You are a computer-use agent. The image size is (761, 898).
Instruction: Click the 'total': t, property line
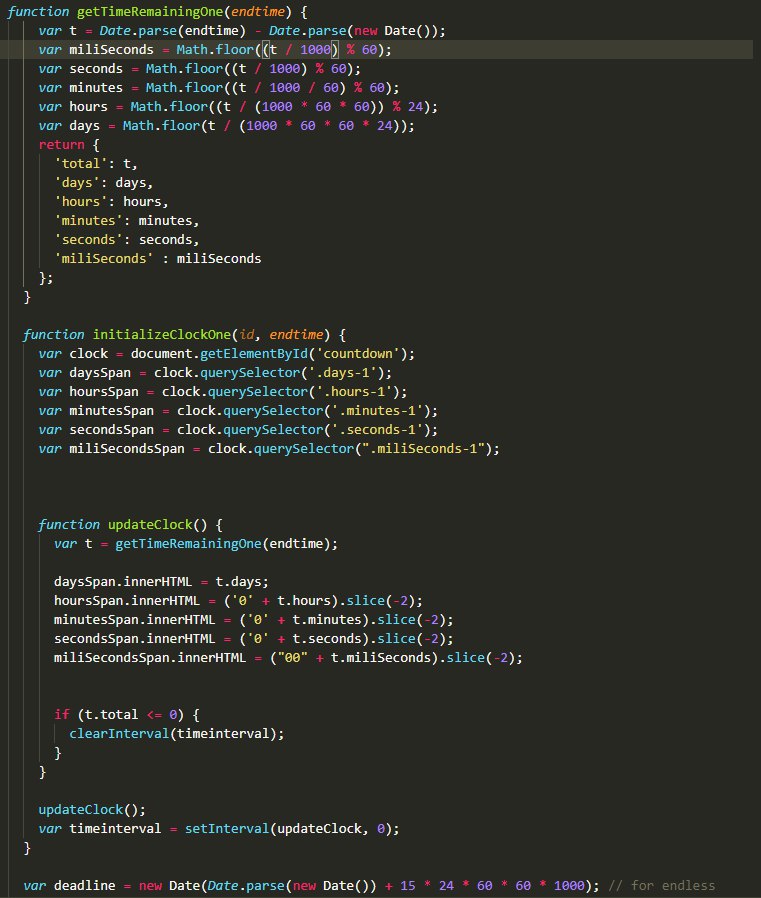pos(96,163)
